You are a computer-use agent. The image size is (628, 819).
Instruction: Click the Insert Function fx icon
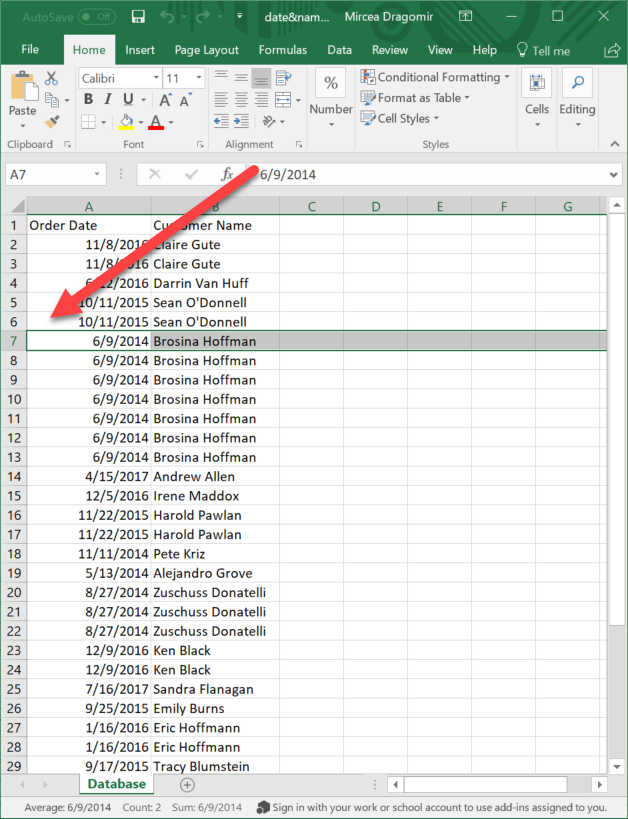pos(227,174)
